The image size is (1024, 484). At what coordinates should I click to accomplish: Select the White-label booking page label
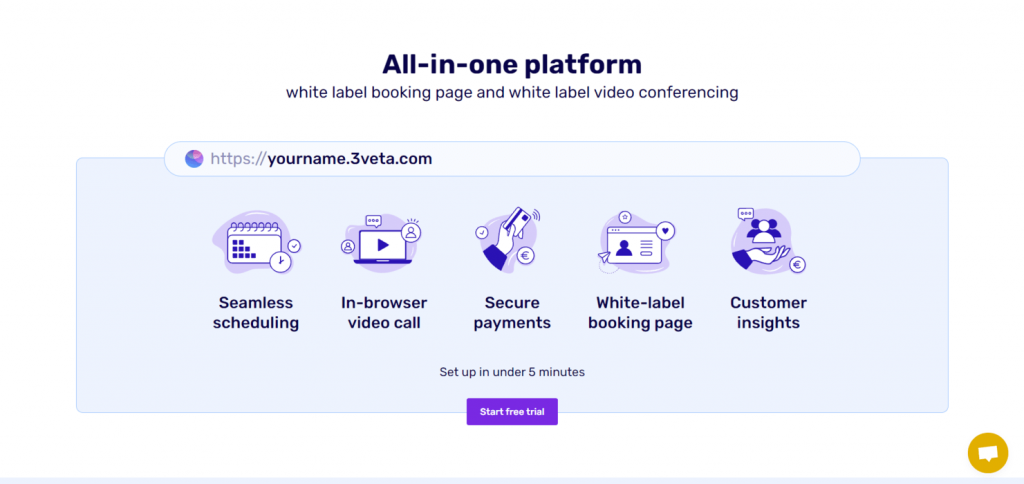tap(640, 313)
